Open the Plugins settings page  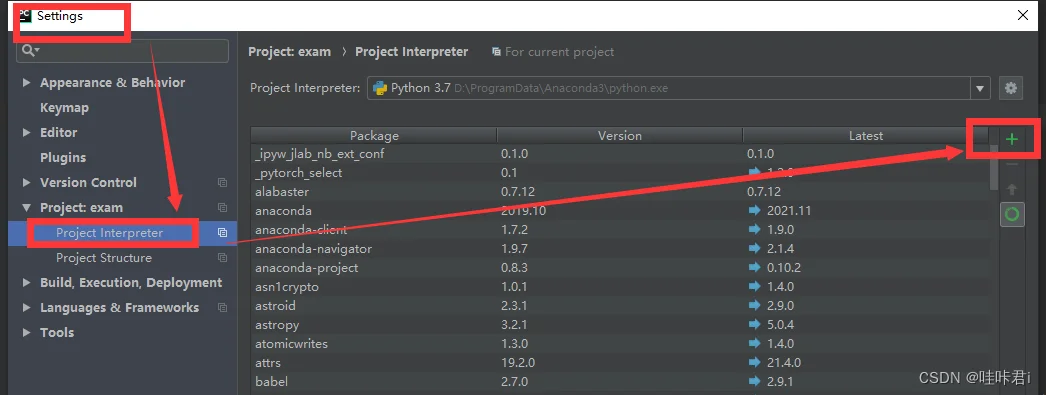tap(63, 157)
